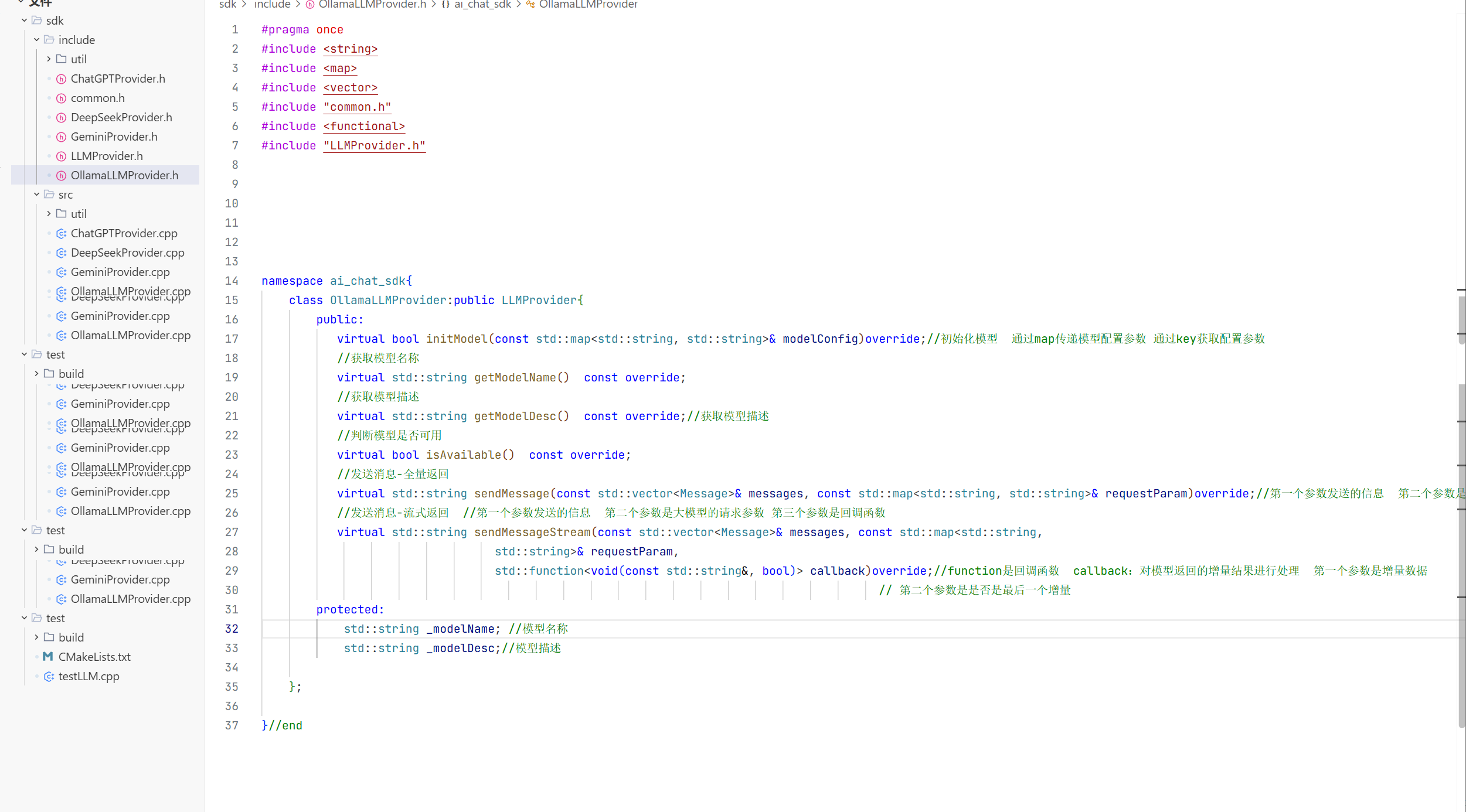Viewport: 1466px width, 812px height.
Task: Select the OllamaLLMProvider.h file
Action: pos(124,176)
